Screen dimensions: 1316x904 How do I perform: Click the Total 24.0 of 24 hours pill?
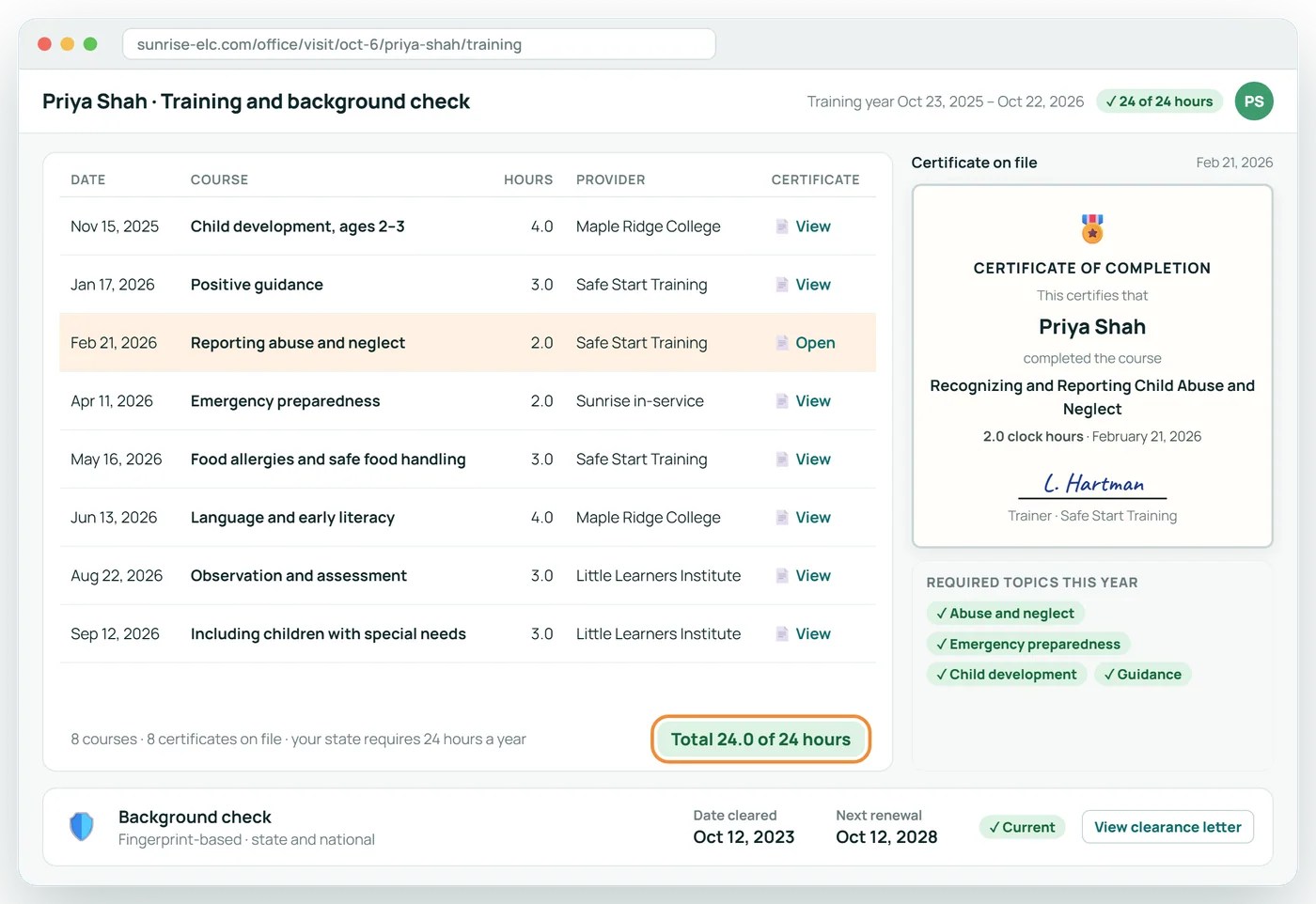point(760,740)
